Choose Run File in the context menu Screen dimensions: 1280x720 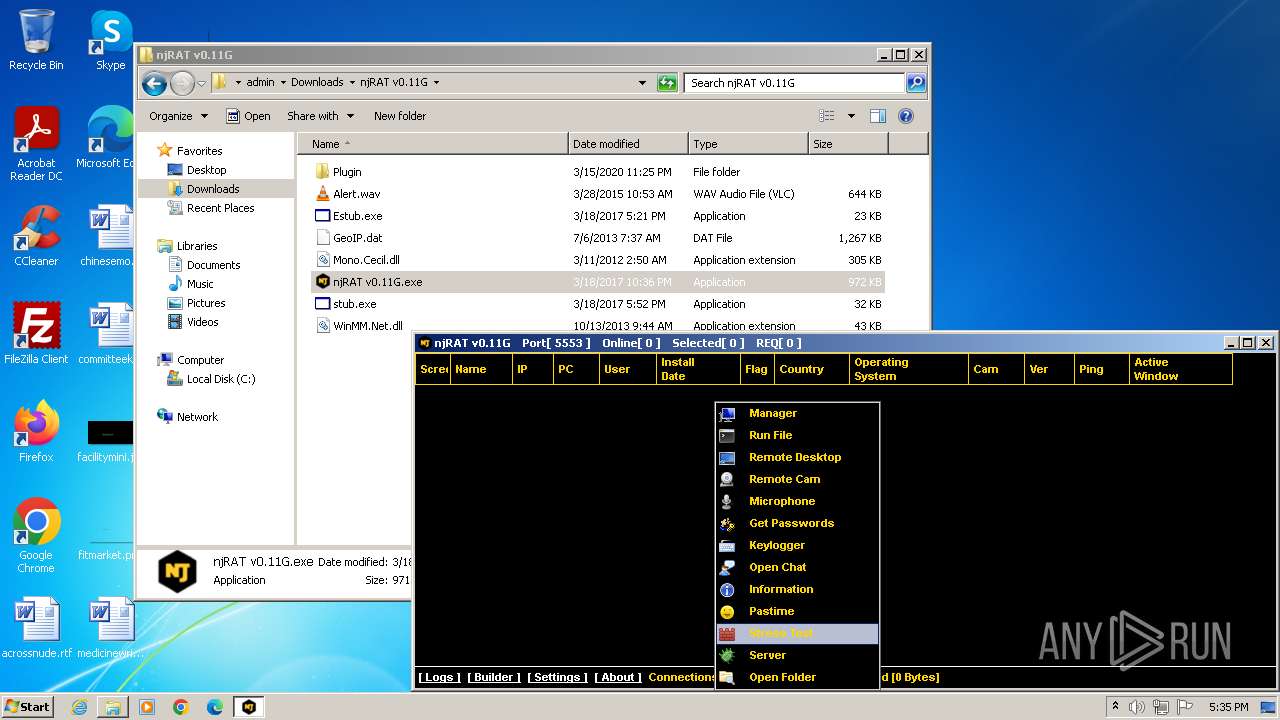(x=797, y=435)
